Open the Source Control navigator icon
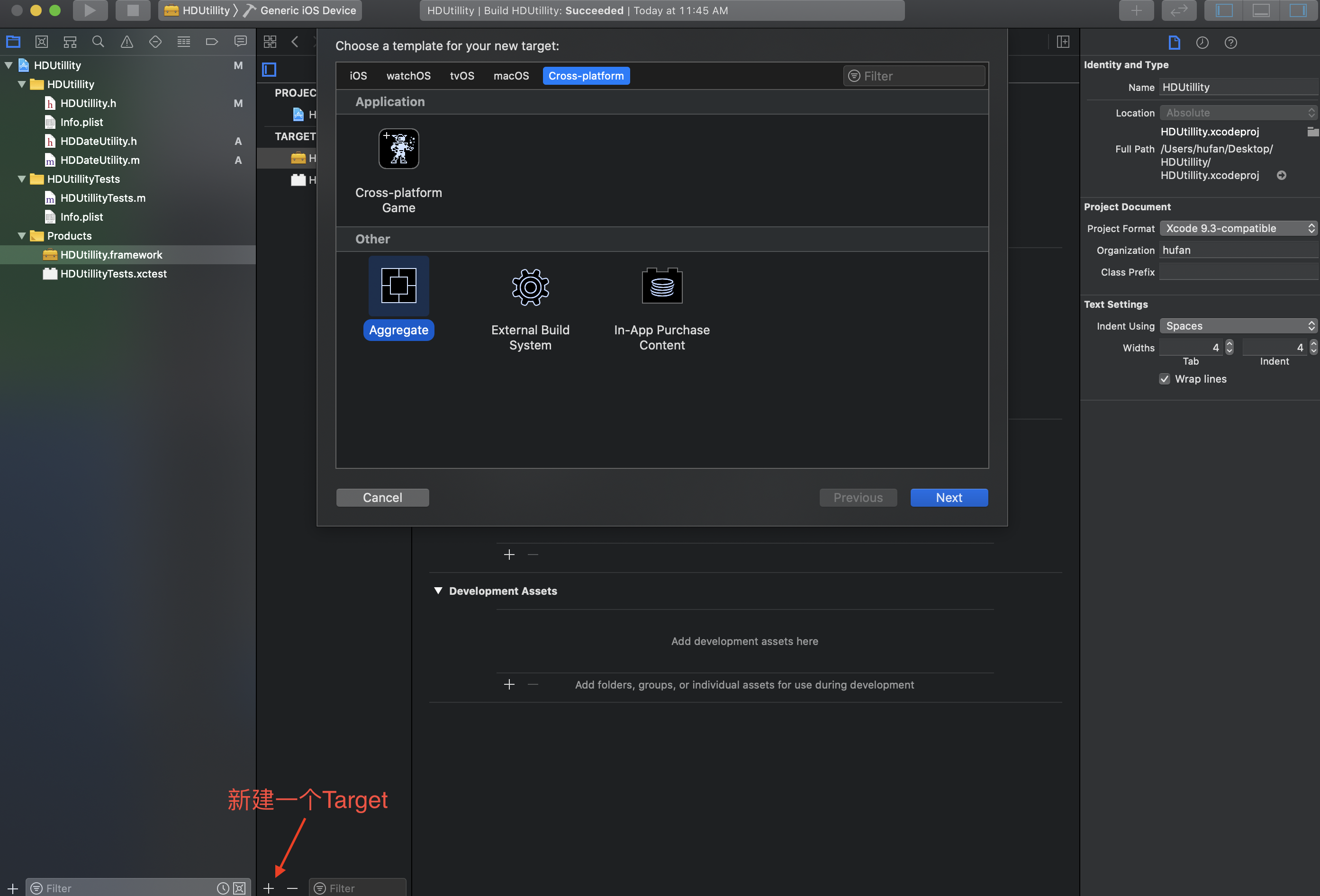 [x=42, y=42]
